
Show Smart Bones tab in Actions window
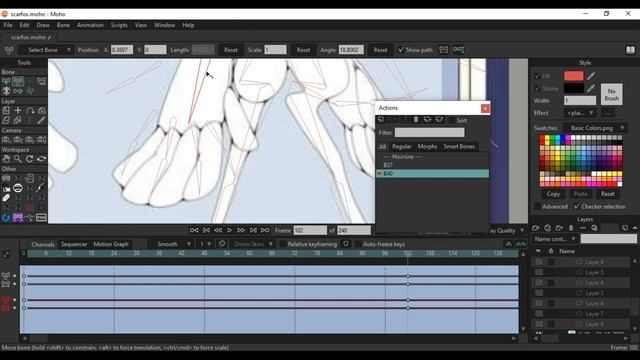pyautogui.click(x=459, y=147)
